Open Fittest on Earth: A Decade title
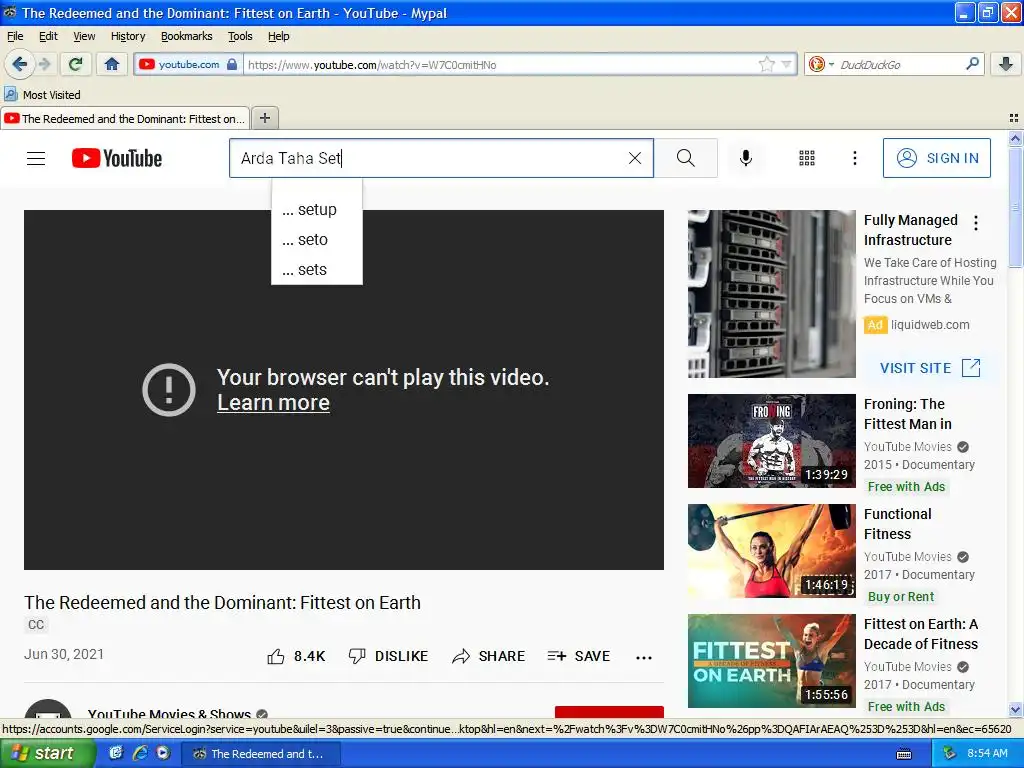The height and width of the screenshot is (768, 1024). click(x=921, y=634)
